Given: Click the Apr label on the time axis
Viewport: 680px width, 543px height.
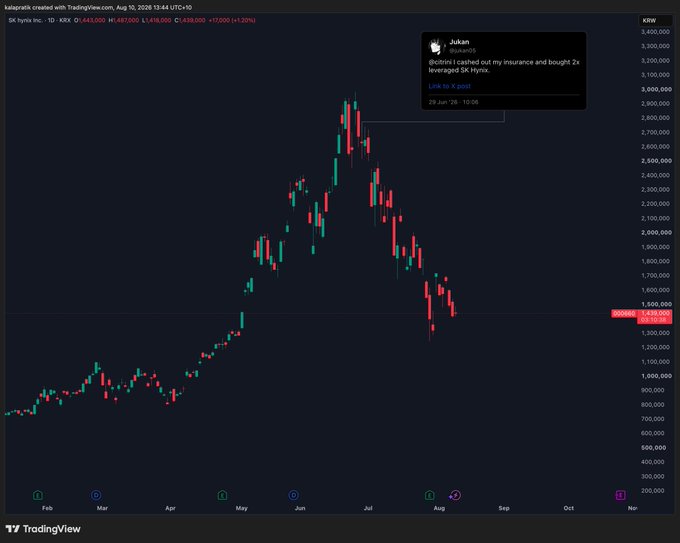Looking at the screenshot, I should 170,508.
